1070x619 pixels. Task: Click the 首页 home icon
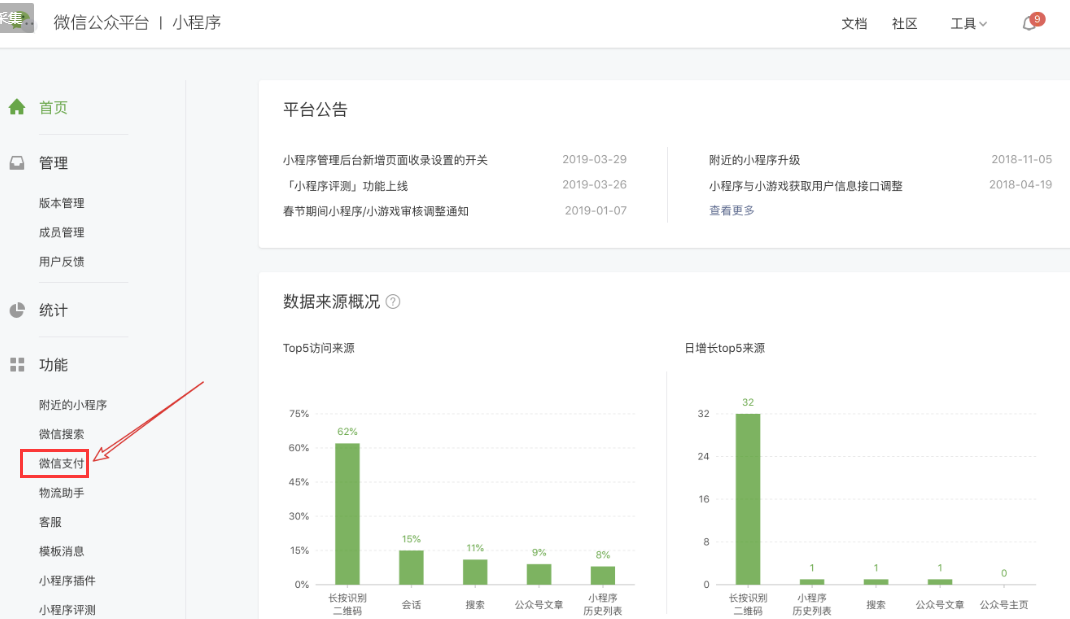[x=17, y=107]
